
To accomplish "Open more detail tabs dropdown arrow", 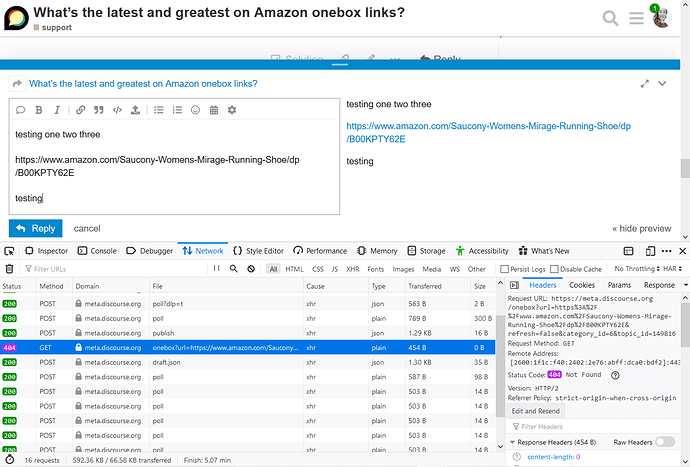I will click(686, 285).
